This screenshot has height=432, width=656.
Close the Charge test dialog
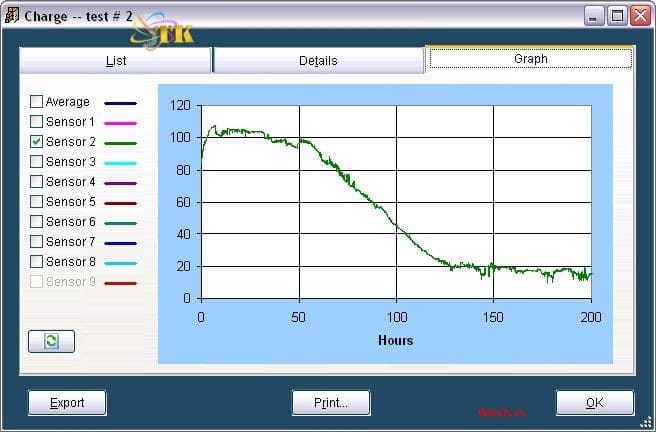point(640,15)
